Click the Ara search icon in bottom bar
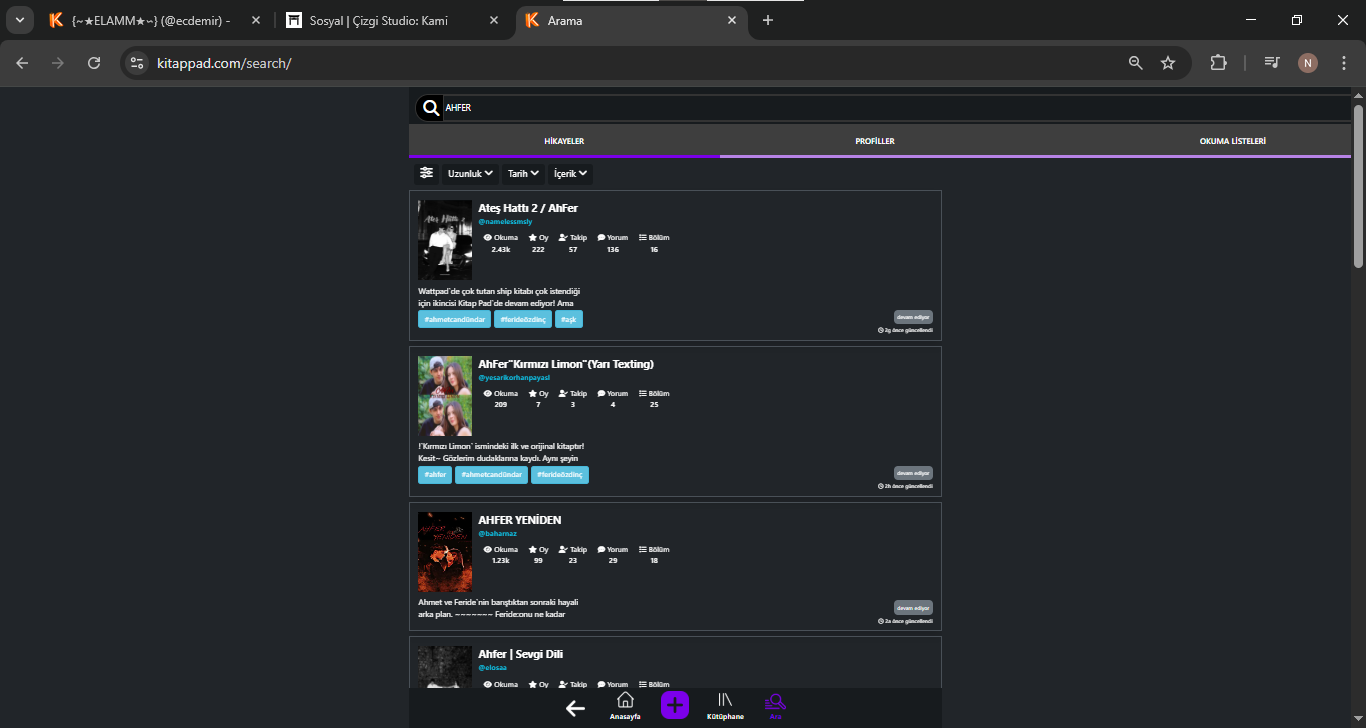Viewport: 1366px width, 728px height. point(776,705)
